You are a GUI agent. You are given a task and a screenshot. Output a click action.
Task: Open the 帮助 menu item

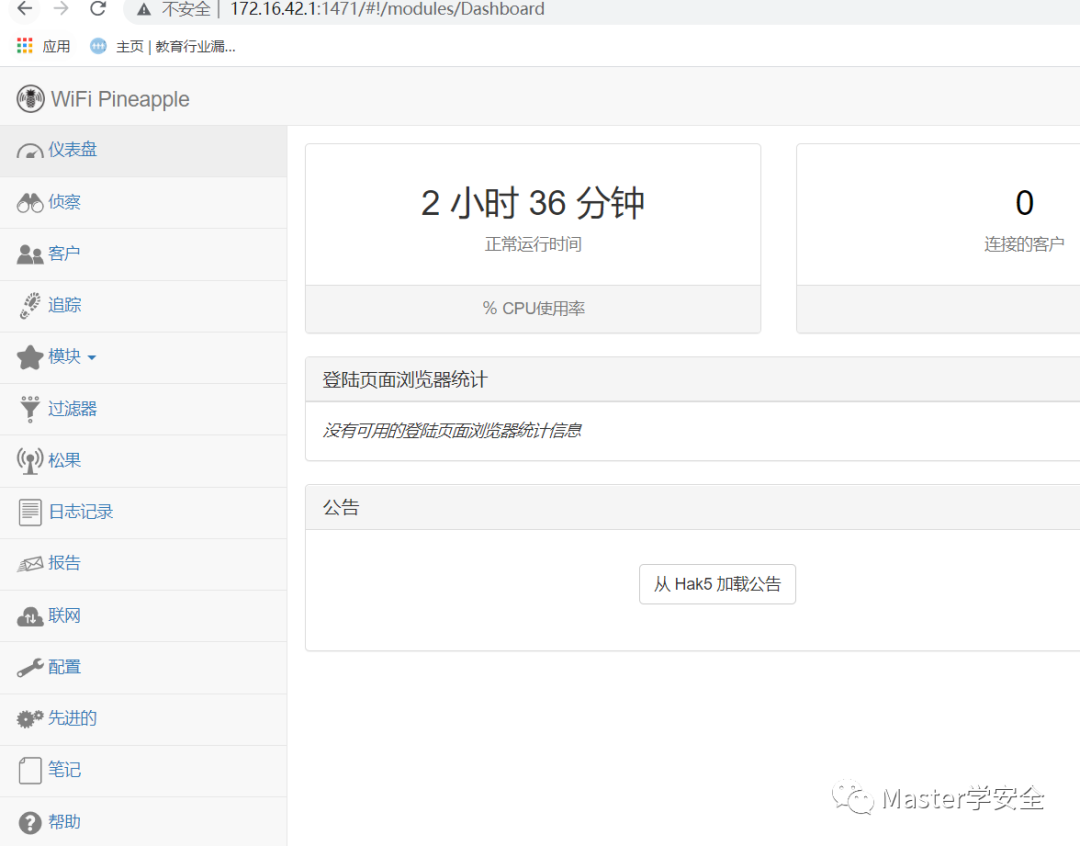click(x=143, y=821)
